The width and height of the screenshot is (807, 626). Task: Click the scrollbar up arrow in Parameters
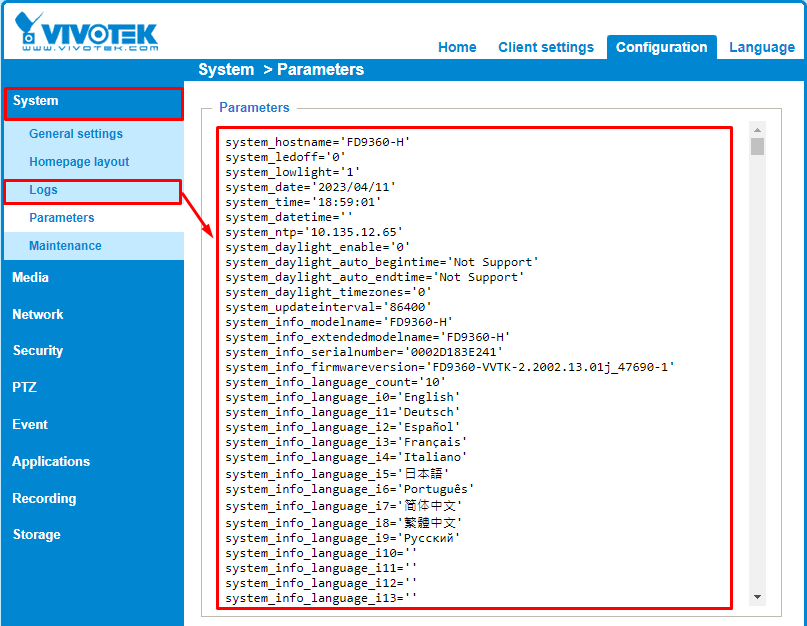pos(757,130)
